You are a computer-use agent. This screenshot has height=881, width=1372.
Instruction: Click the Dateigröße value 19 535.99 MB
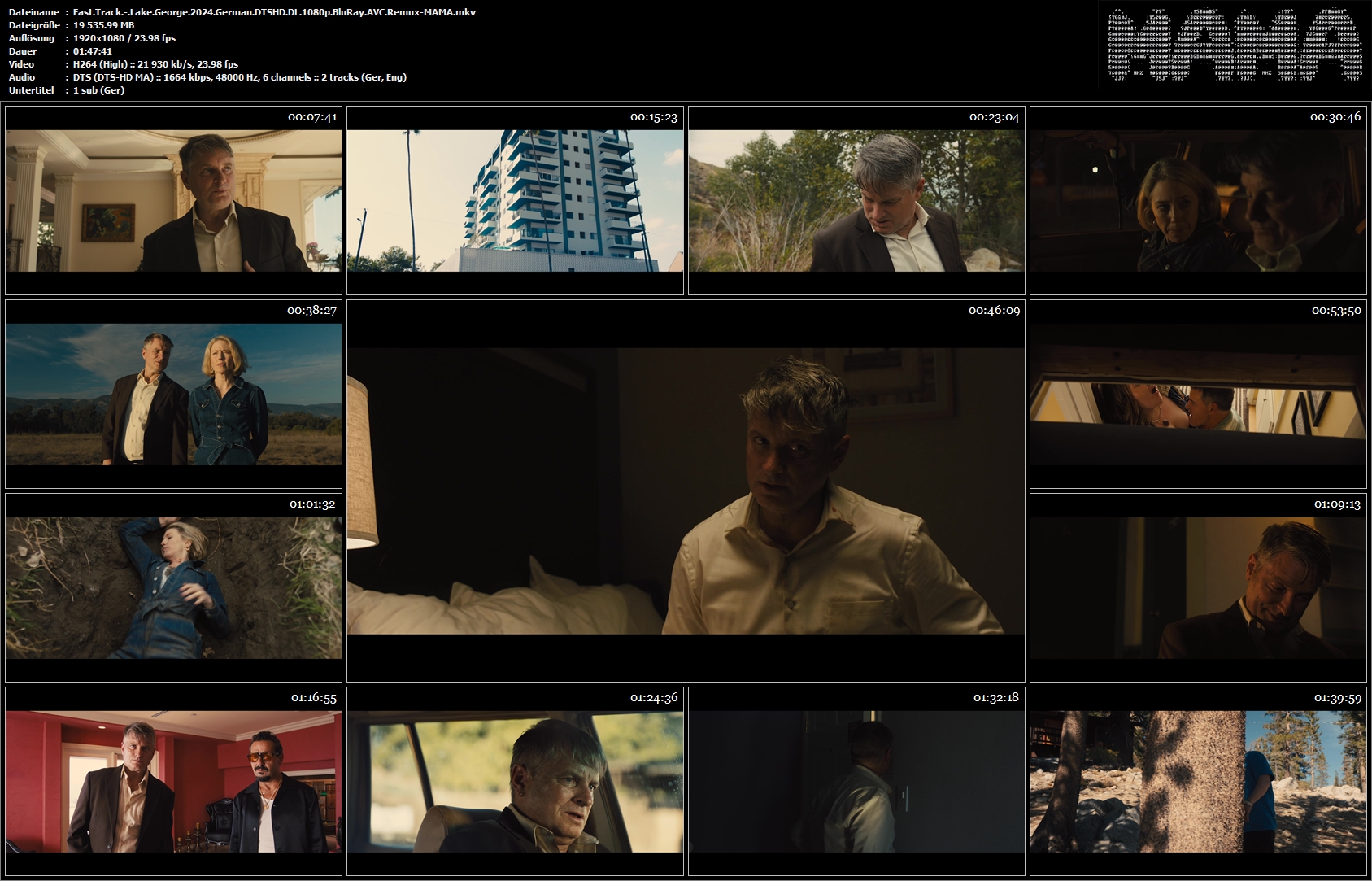point(103,25)
